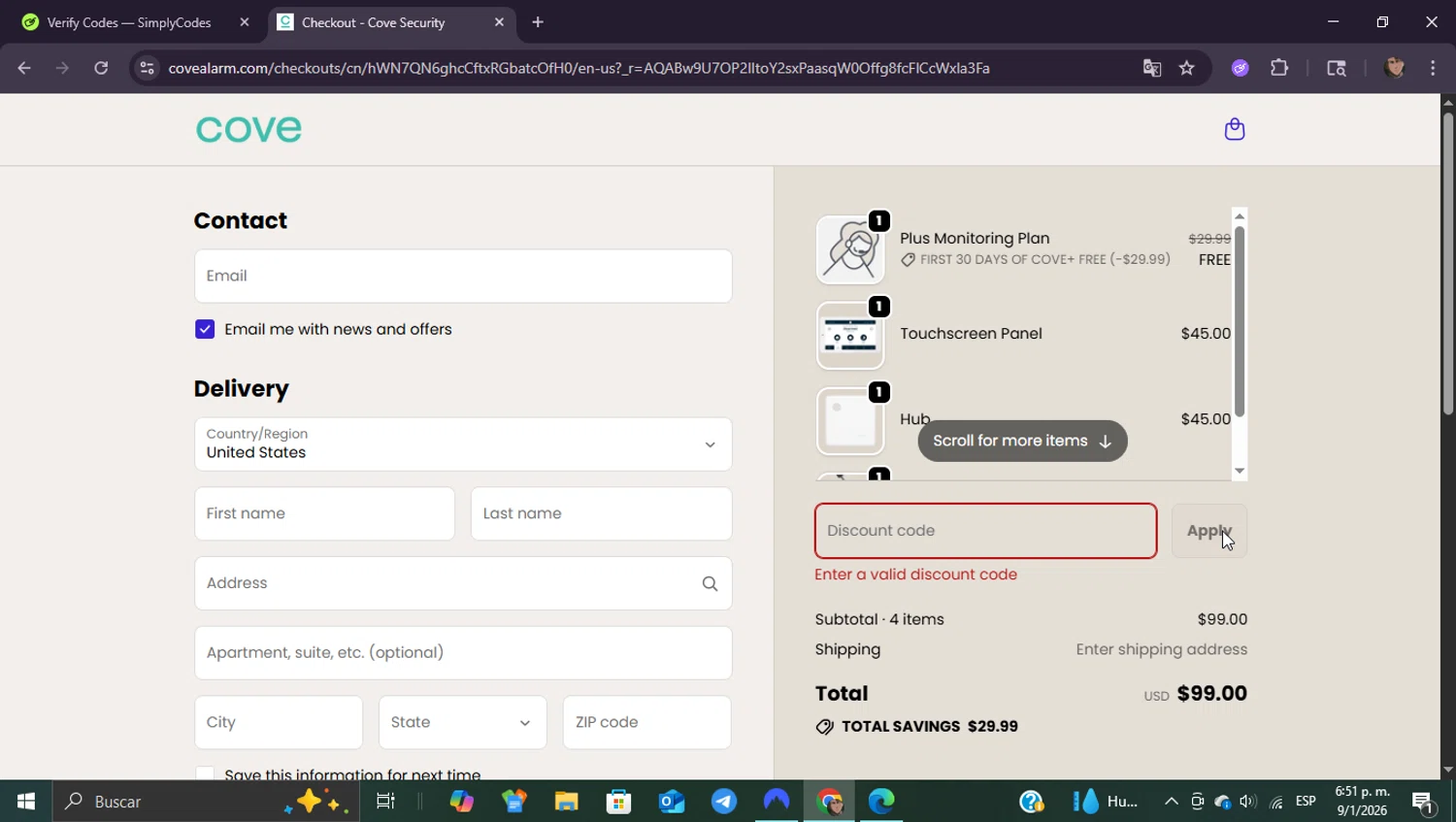The image size is (1456, 822).
Task: Focus the Email input field
Action: [x=463, y=277]
